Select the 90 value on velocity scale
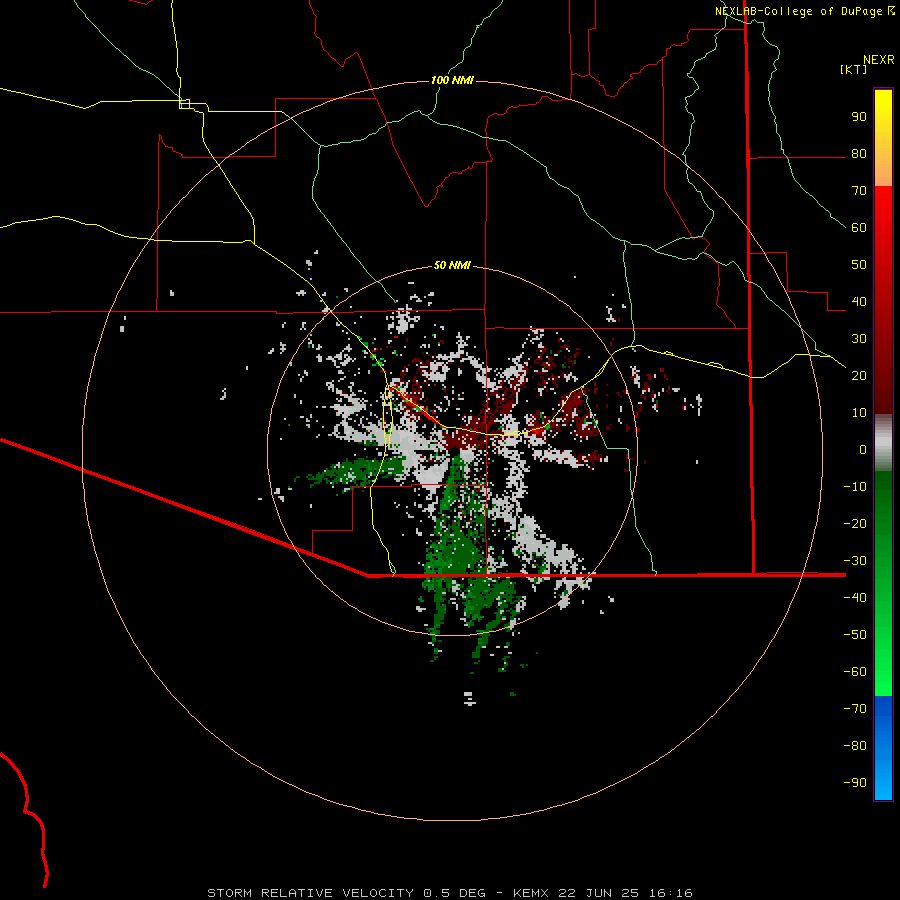 pos(859,117)
